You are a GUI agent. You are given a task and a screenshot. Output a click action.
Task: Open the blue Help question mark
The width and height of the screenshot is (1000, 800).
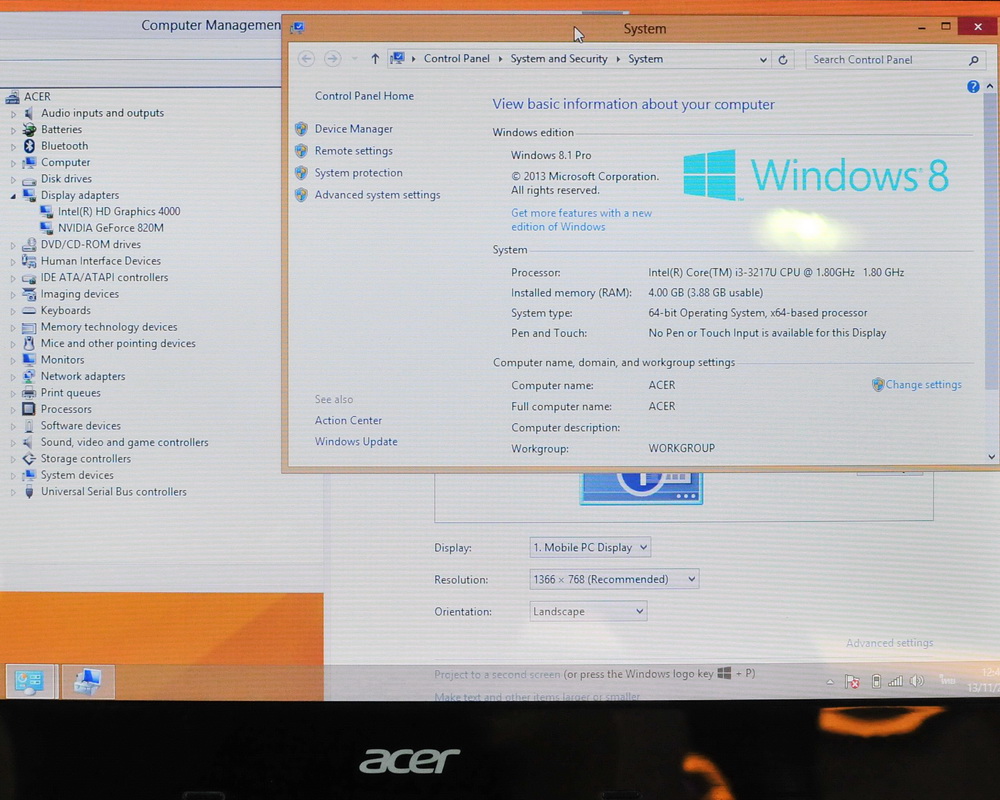pos(973,87)
